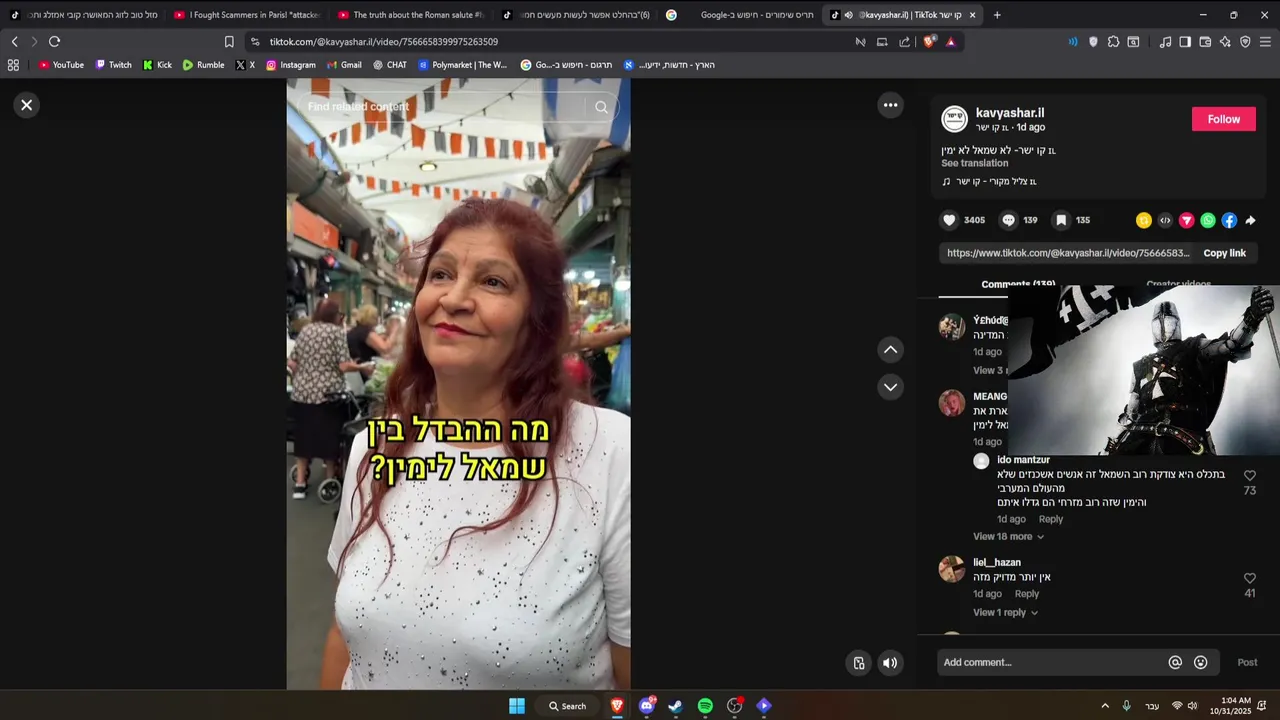Close the TikTok video viewer with X
This screenshot has height=720, width=1280.
click(27, 105)
